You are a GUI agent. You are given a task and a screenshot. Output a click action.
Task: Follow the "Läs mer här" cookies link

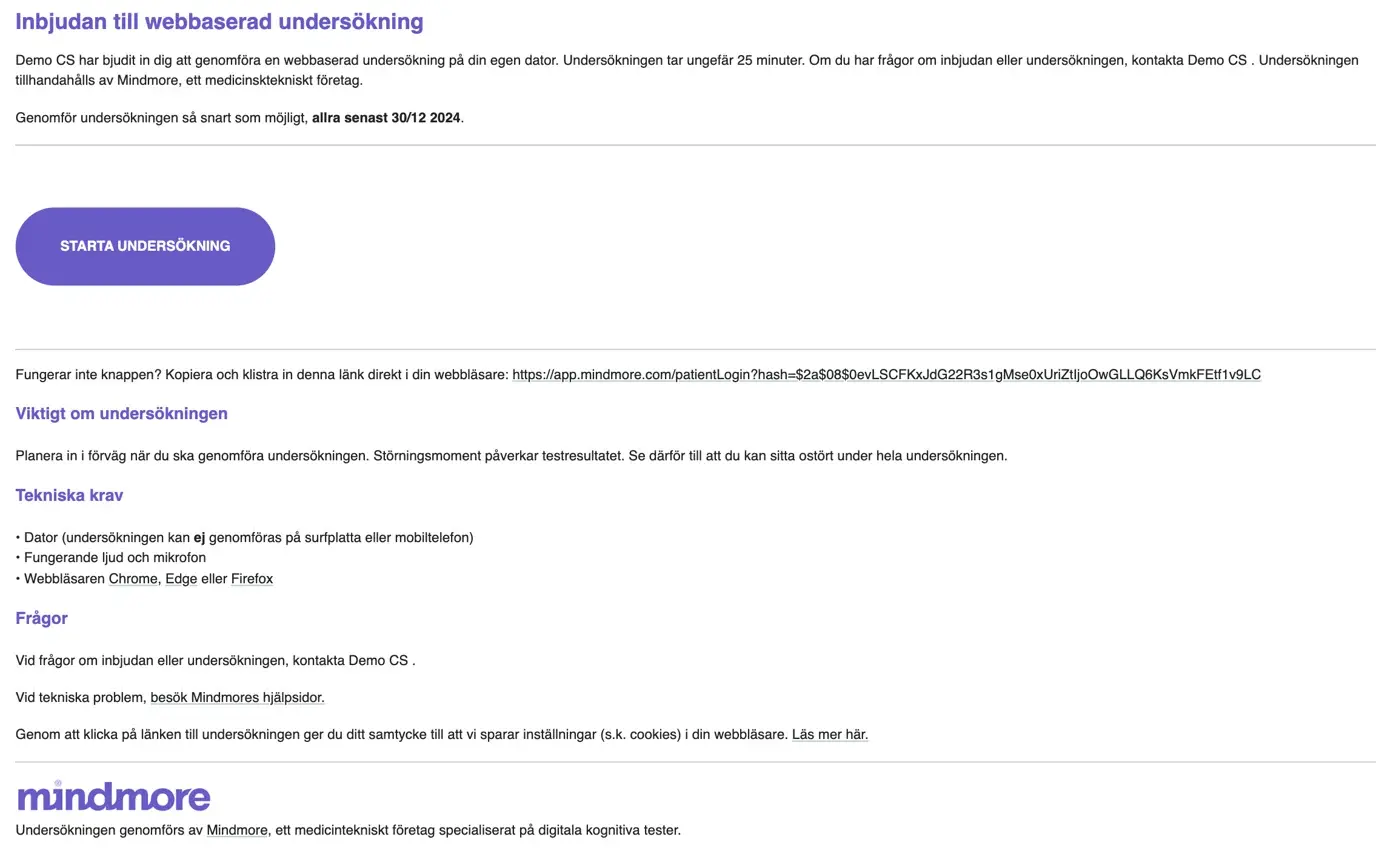click(x=829, y=735)
